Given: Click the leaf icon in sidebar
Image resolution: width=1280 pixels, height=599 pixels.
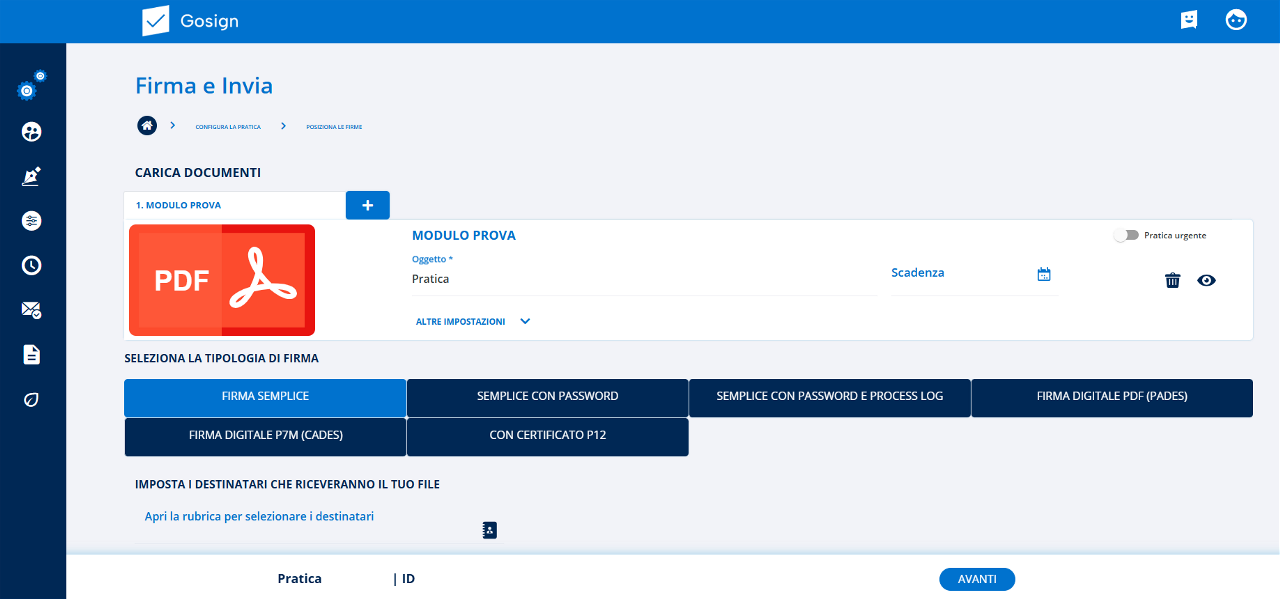Looking at the screenshot, I should pyautogui.click(x=31, y=399).
